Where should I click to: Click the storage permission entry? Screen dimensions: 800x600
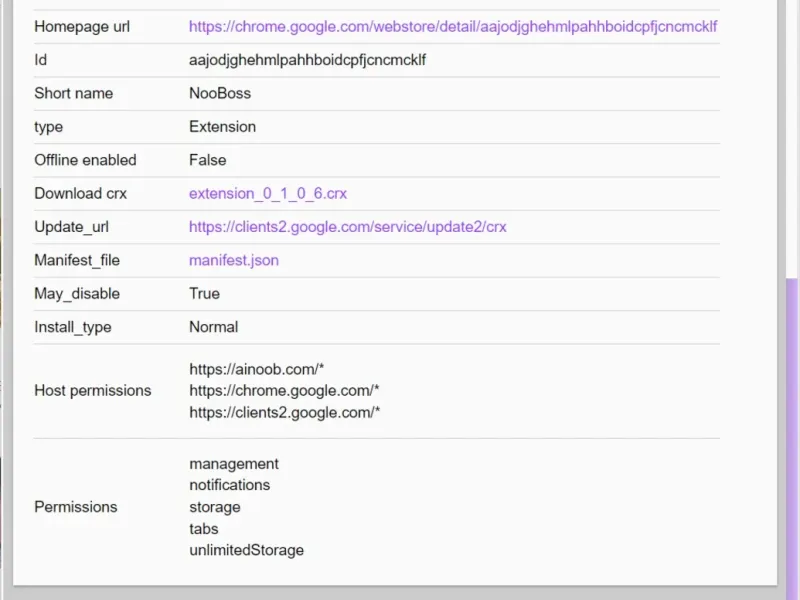tap(214, 507)
